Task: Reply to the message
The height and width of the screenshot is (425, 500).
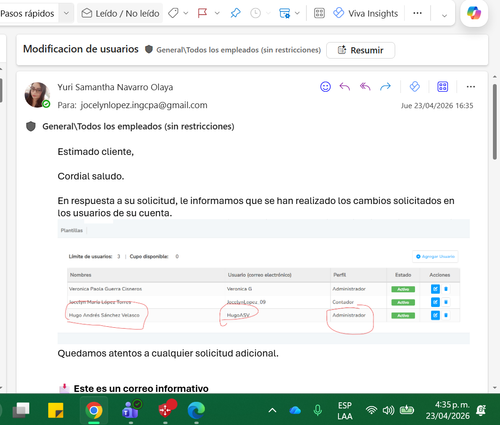Action: pos(345,87)
